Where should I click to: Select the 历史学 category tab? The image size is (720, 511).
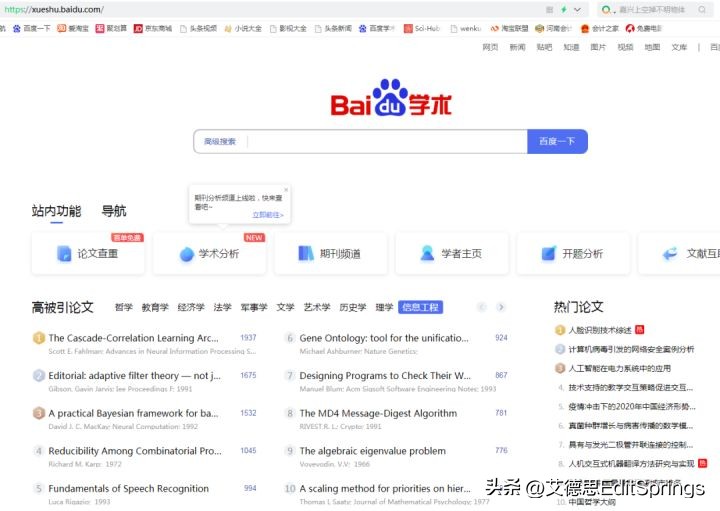click(x=353, y=307)
